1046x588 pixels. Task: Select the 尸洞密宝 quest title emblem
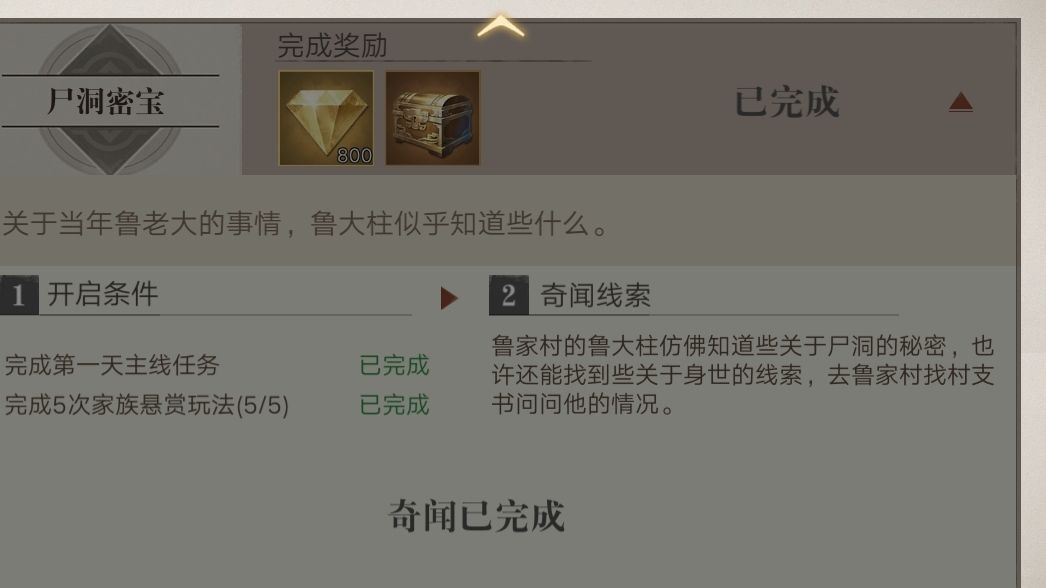(110, 100)
